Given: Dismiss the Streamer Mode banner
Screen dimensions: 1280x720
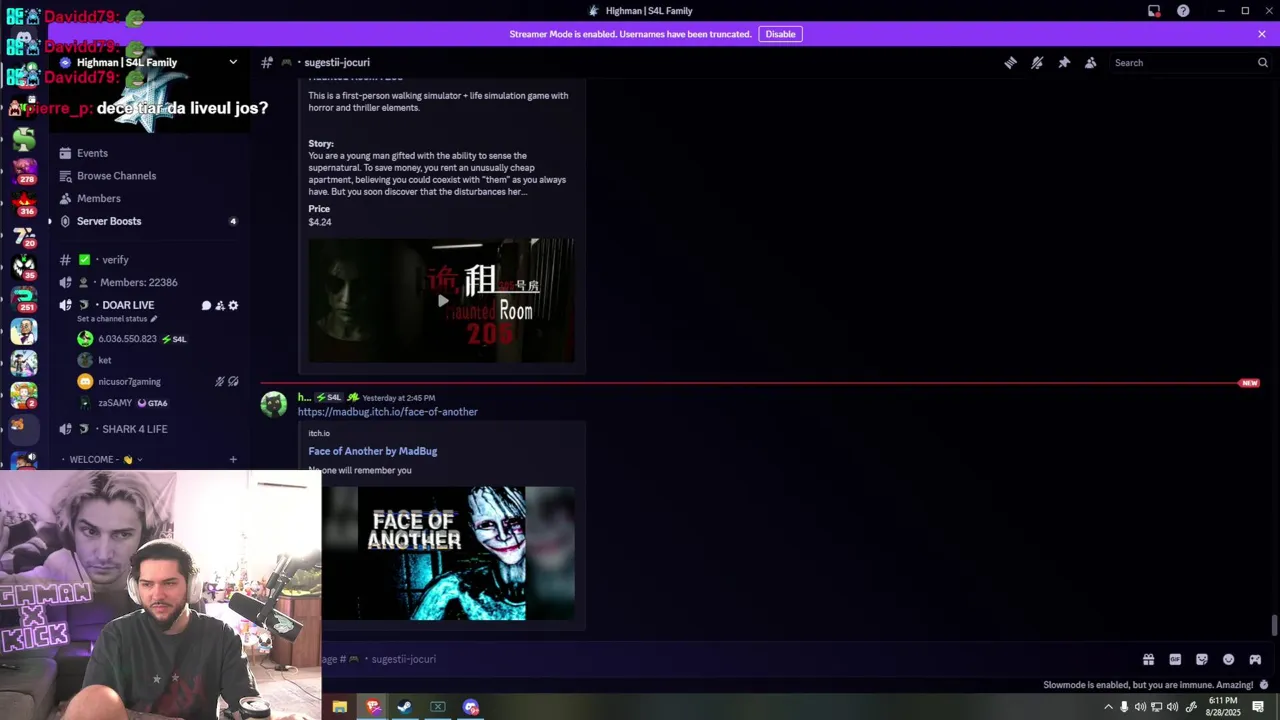Looking at the screenshot, I should pos(1262,34).
